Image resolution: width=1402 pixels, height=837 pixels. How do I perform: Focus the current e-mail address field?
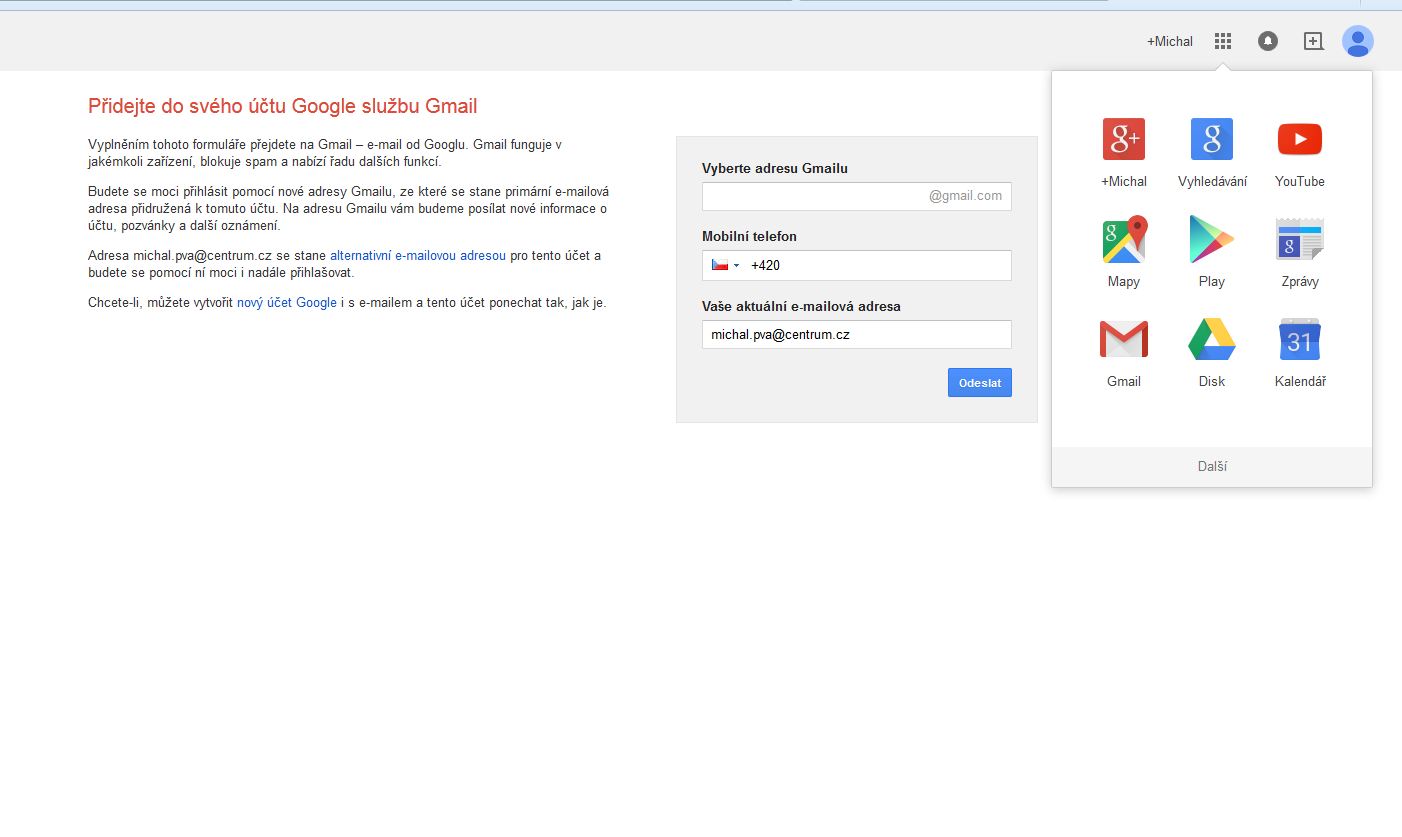(857, 334)
